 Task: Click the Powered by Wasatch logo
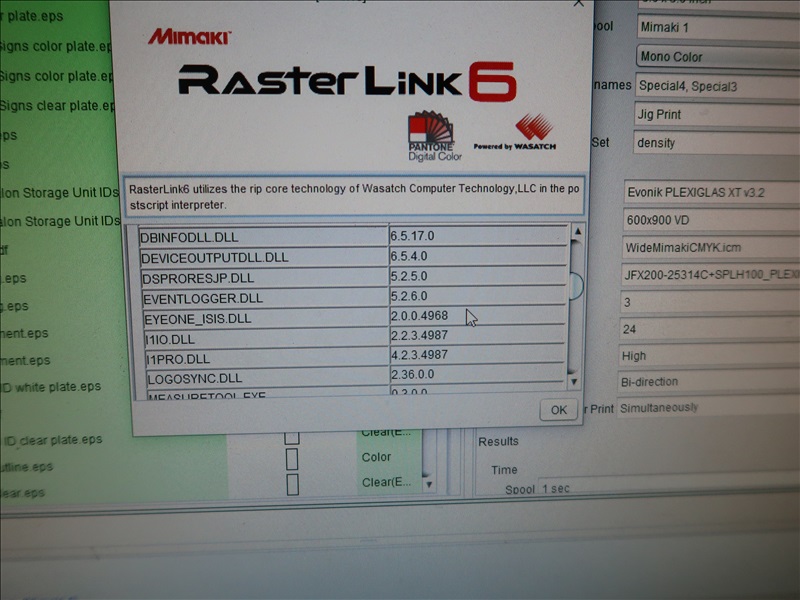click(x=515, y=134)
